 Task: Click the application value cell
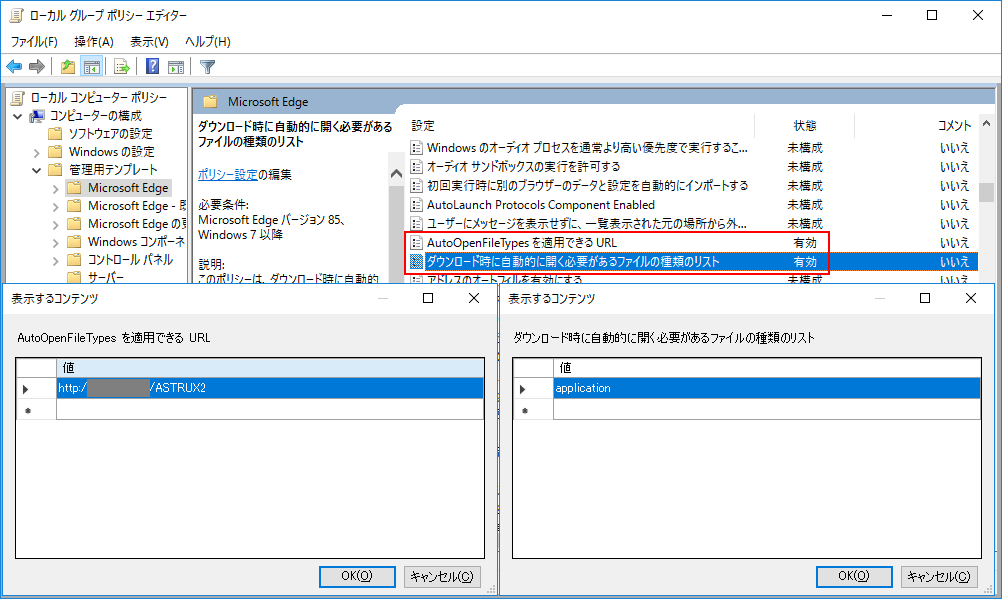tap(766, 388)
